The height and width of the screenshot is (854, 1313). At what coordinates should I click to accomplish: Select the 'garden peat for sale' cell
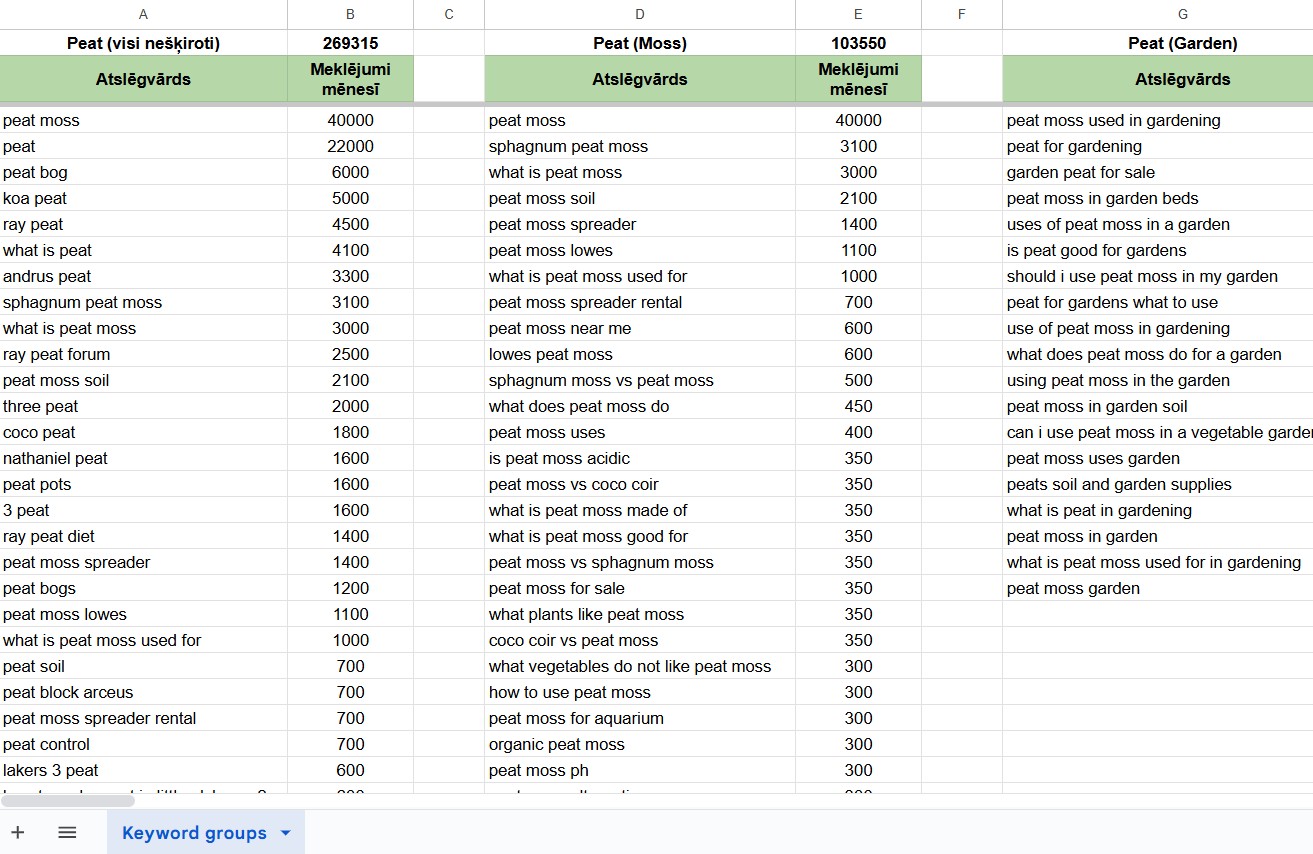1157,172
